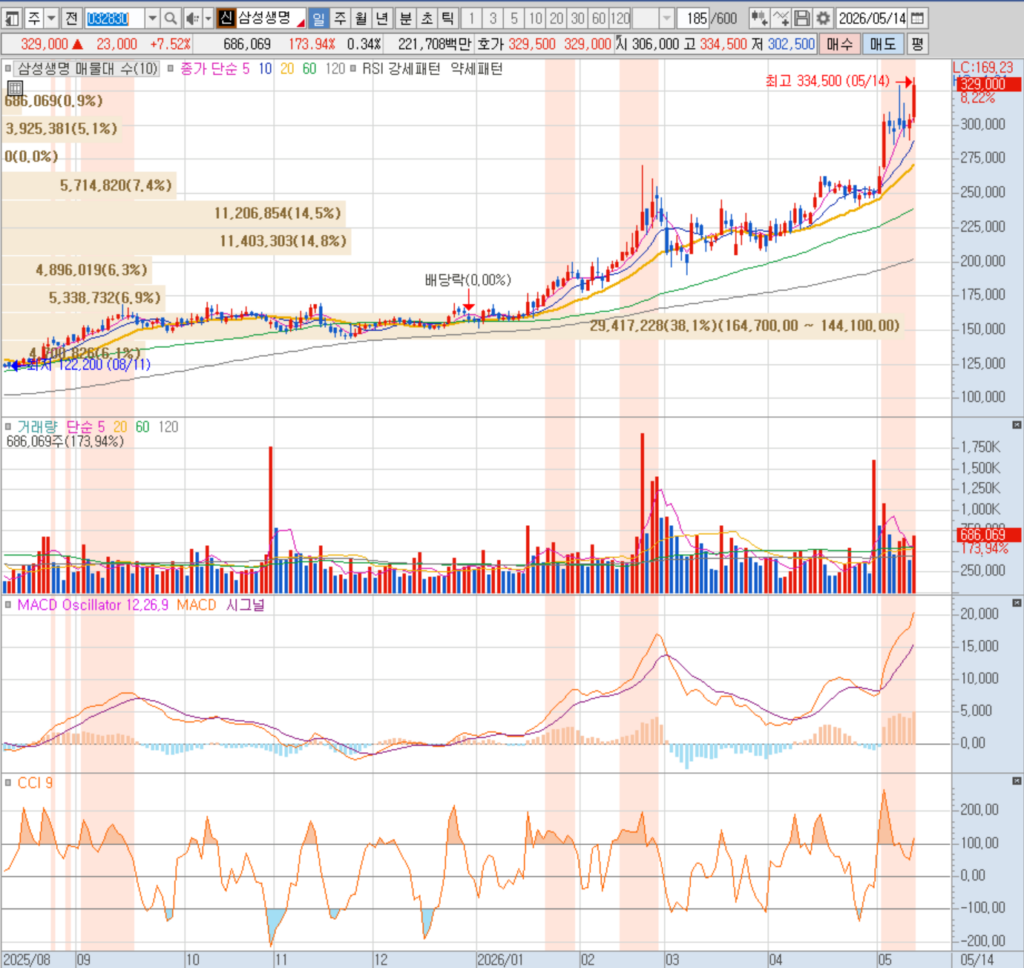Screen dimensions: 1024x968
Task: Click the add line indicator icon
Action: [781, 18]
